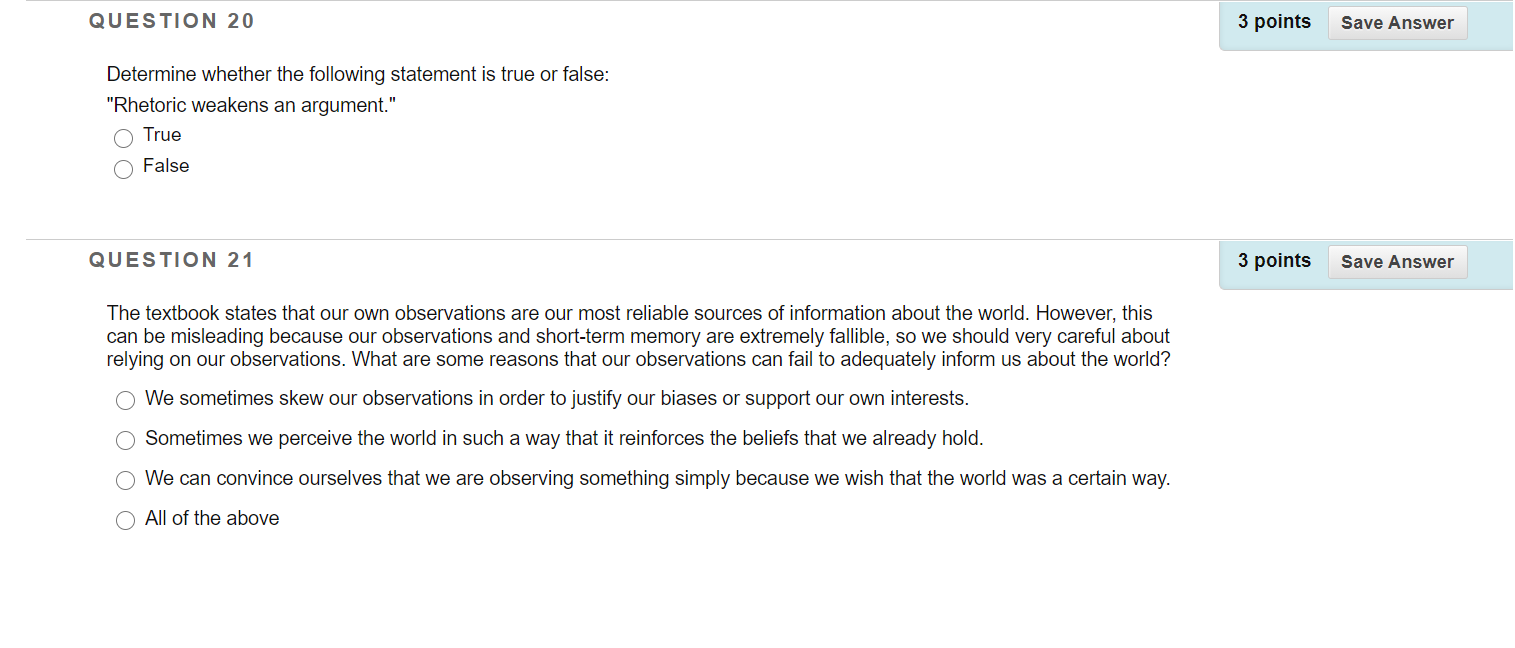Click the textbook observations question paragraph

[638, 336]
